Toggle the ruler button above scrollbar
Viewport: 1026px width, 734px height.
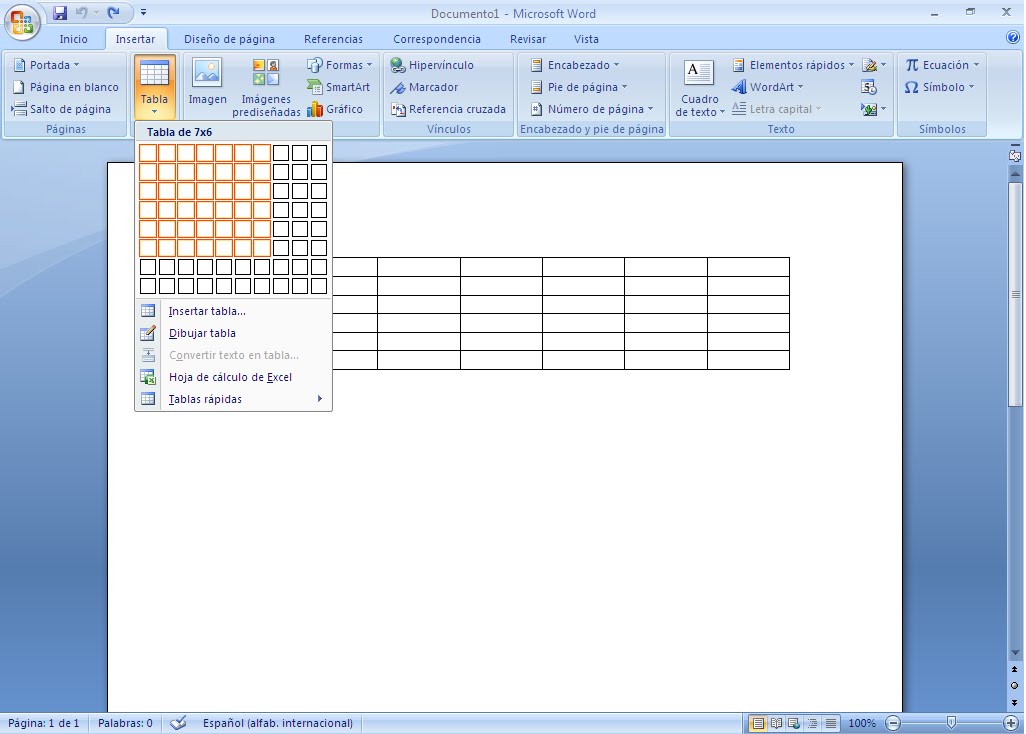pyautogui.click(x=1015, y=155)
